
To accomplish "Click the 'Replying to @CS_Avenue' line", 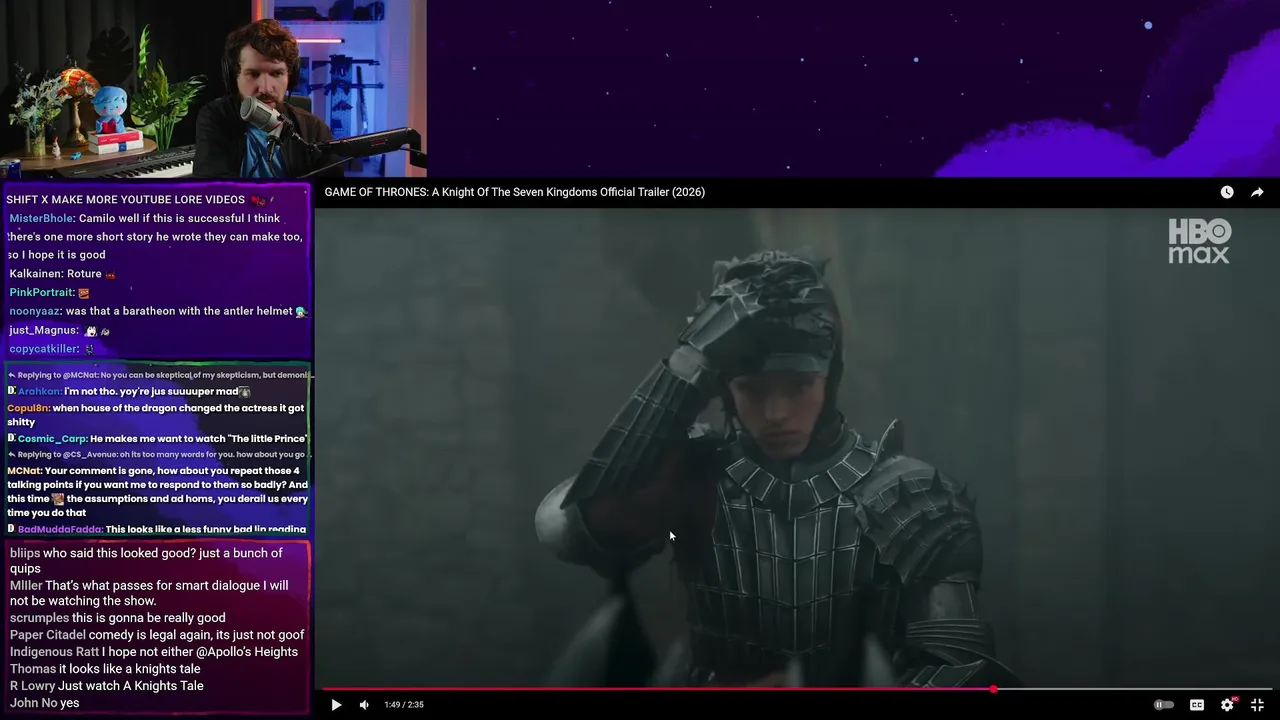I will [x=157, y=454].
